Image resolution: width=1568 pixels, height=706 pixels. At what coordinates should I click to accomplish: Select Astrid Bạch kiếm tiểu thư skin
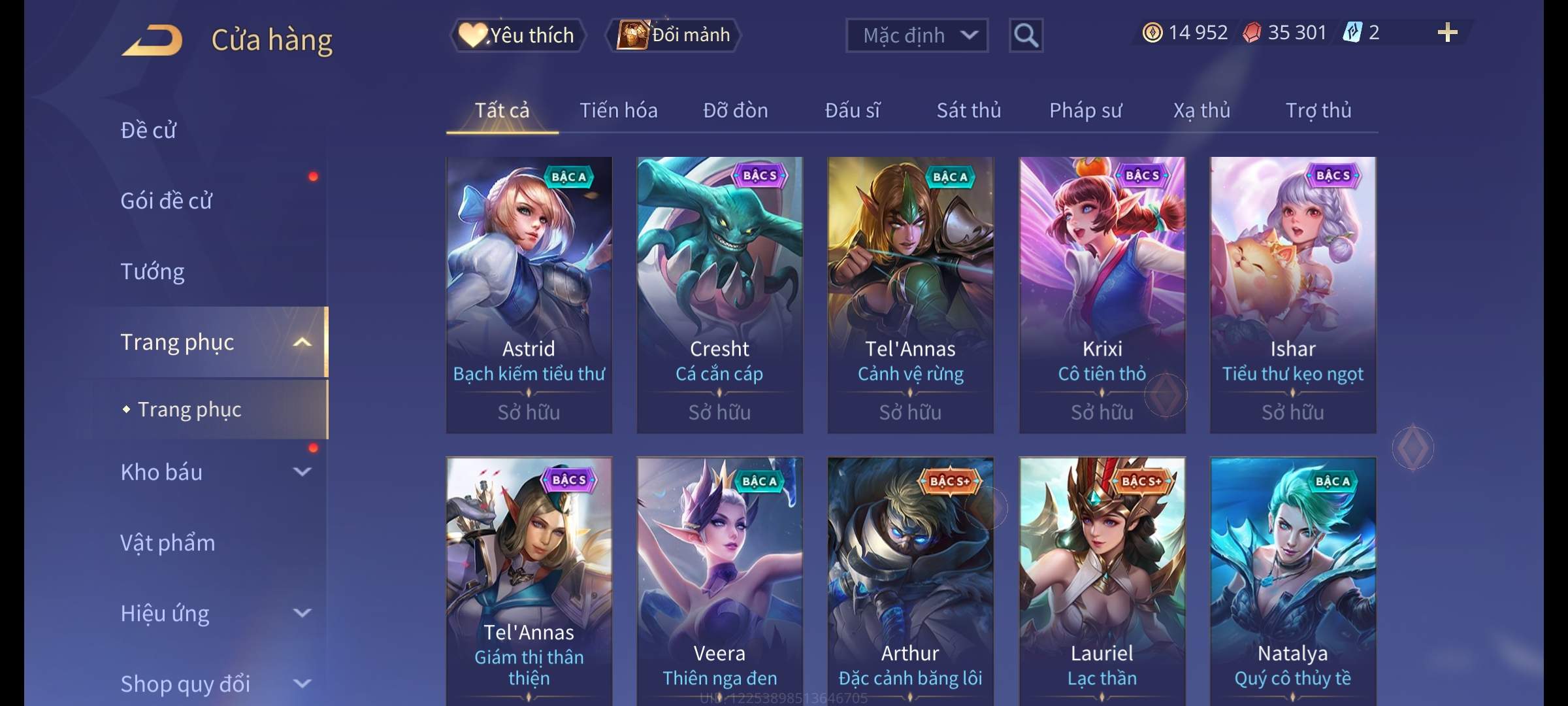529,295
